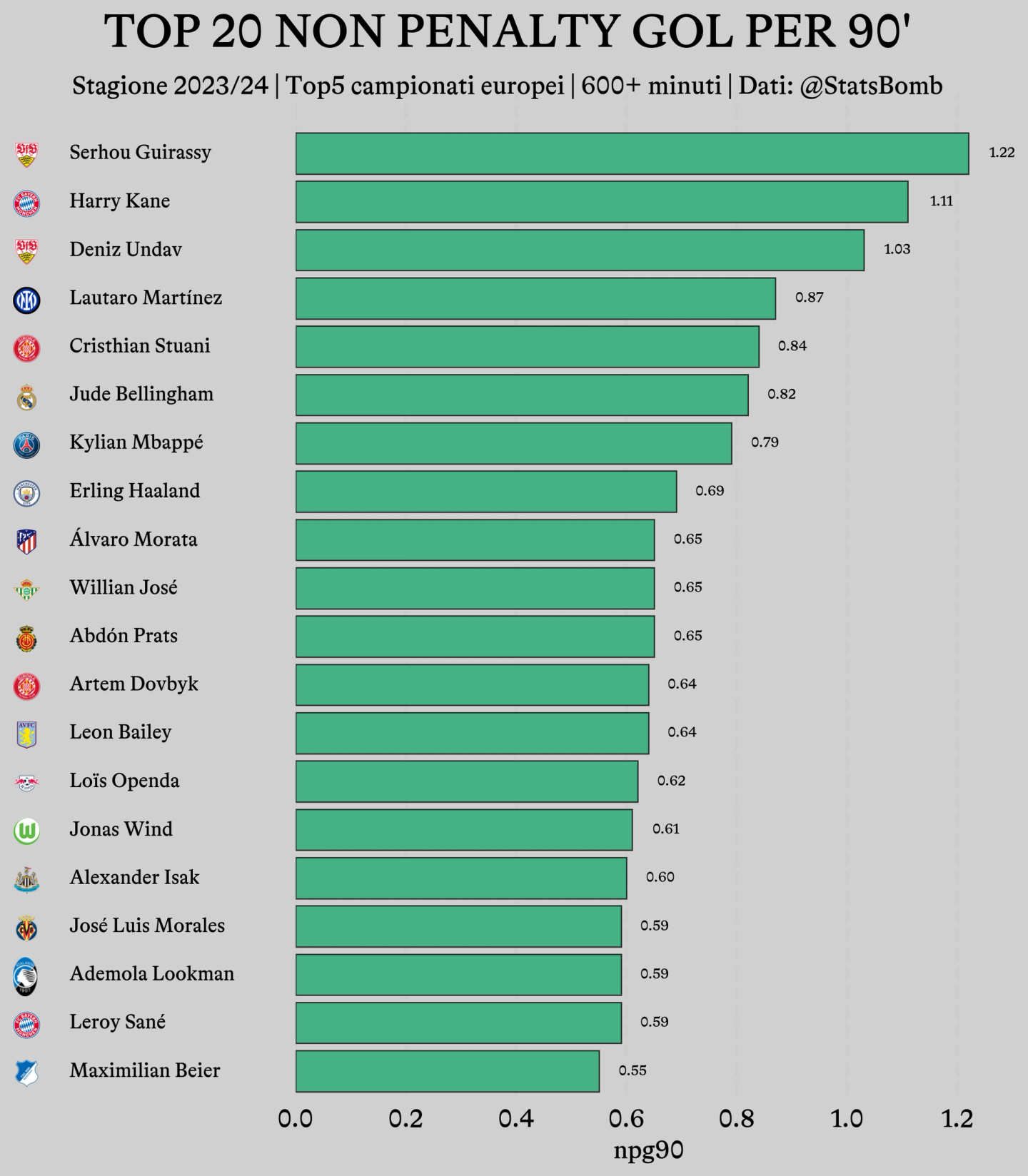Screen dimensions: 1028x1176
Task: Click the Inter Milan crest beside Lautaro Martínez
Action: point(26,300)
